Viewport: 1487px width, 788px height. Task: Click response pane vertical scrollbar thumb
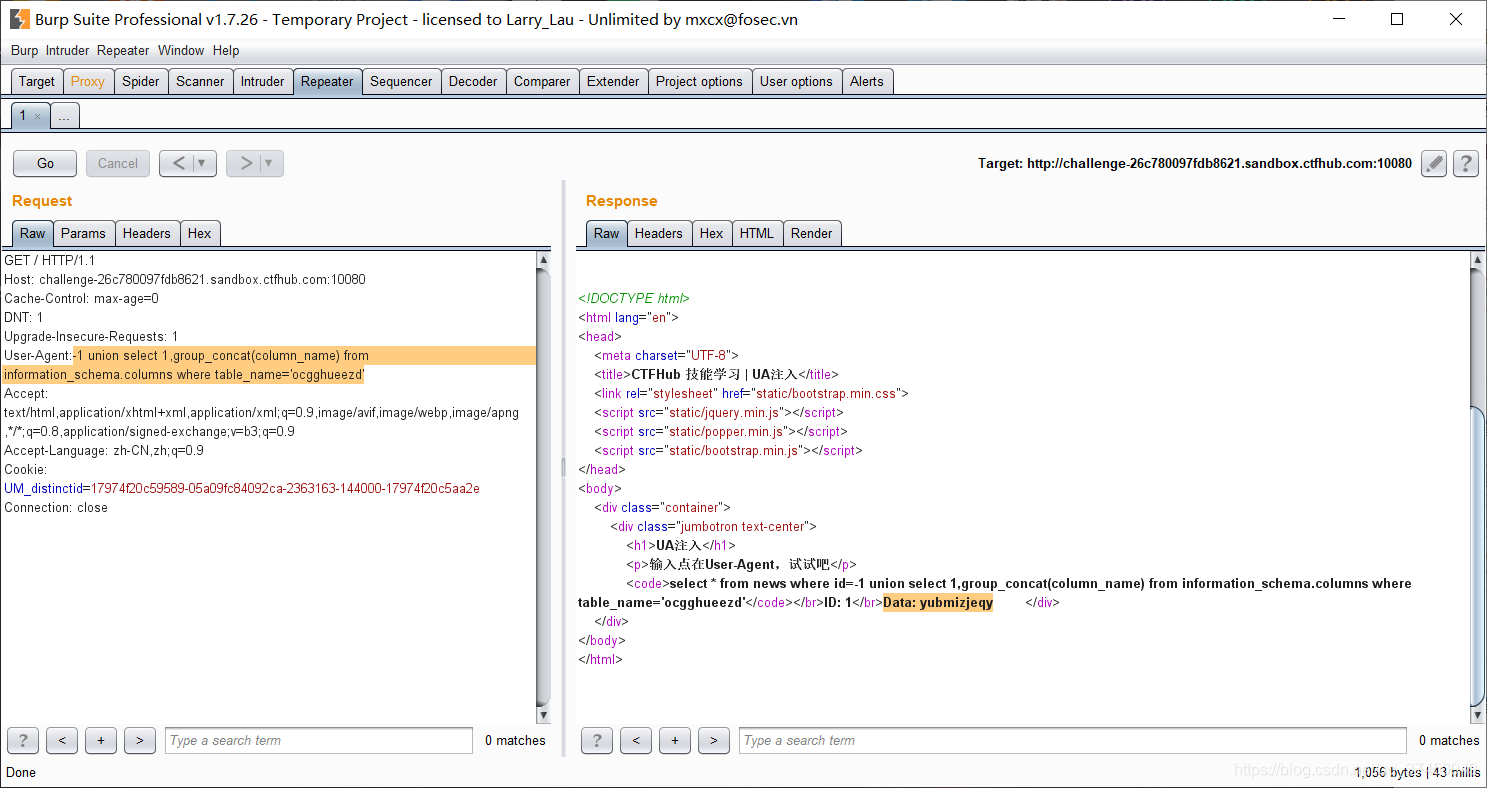[1478, 555]
